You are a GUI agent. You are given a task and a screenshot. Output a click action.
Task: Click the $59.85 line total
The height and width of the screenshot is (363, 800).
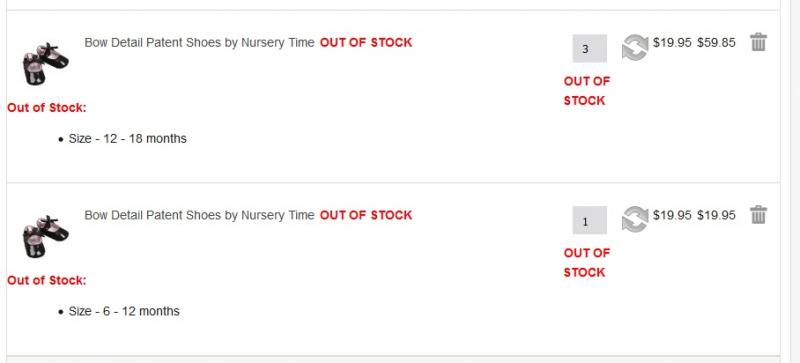[716, 43]
